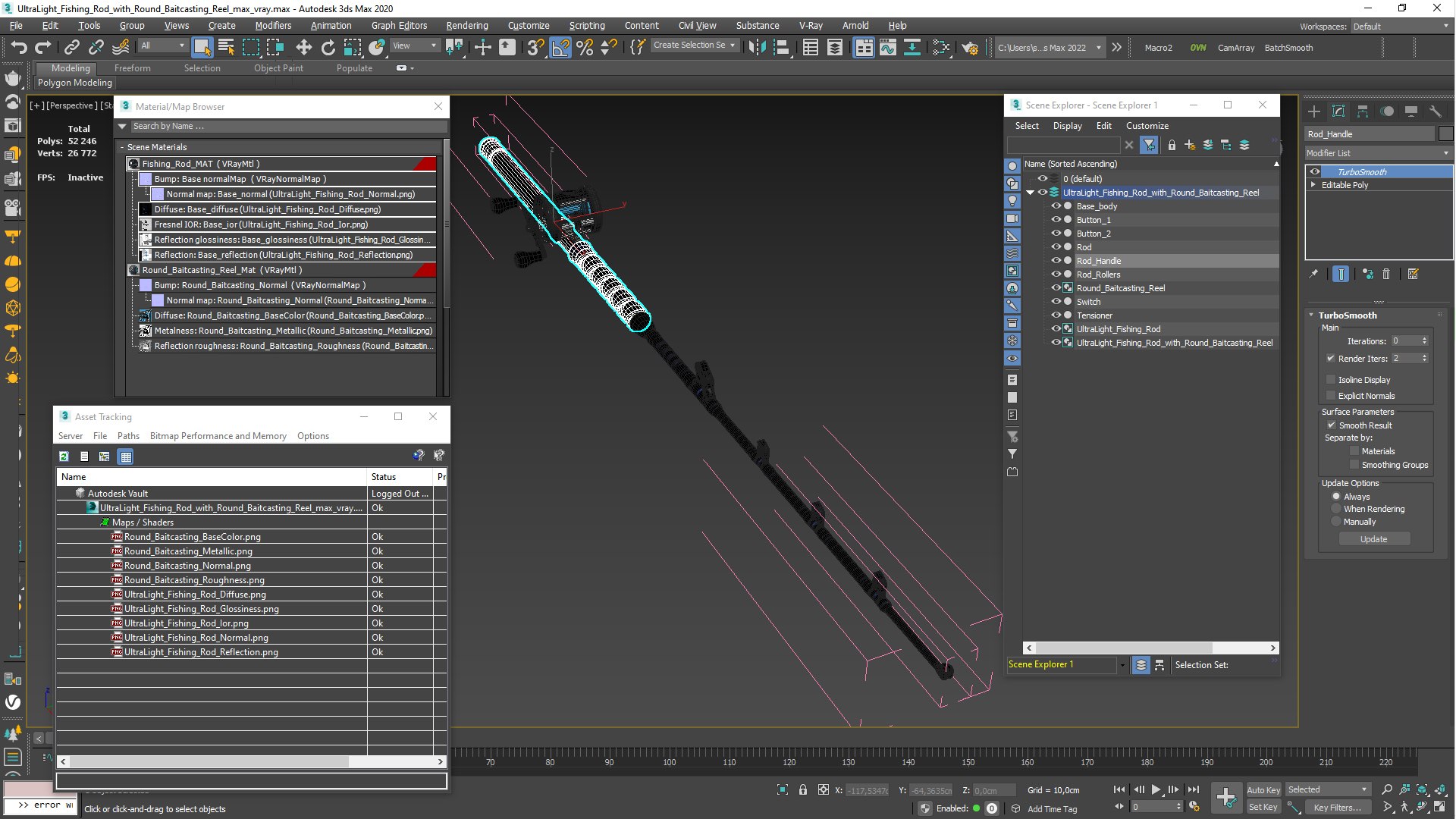1456x819 pixels.
Task: Toggle the Angle Snap icon
Action: pyautogui.click(x=560, y=48)
